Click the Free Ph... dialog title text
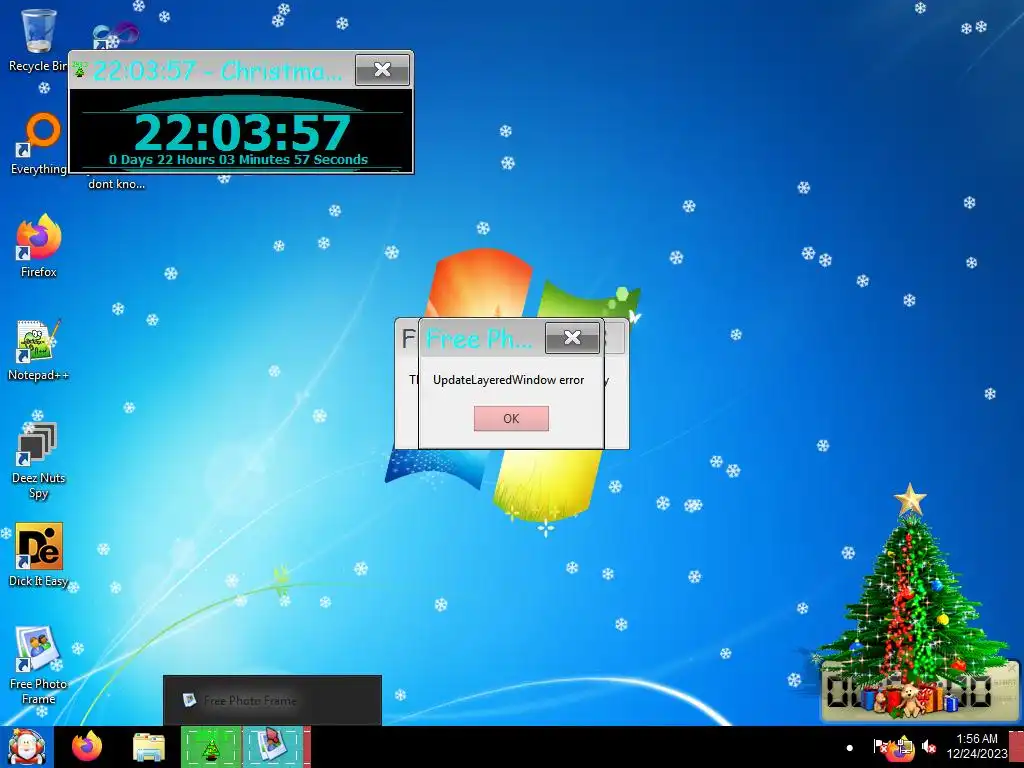The width and height of the screenshot is (1024, 768). [479, 339]
